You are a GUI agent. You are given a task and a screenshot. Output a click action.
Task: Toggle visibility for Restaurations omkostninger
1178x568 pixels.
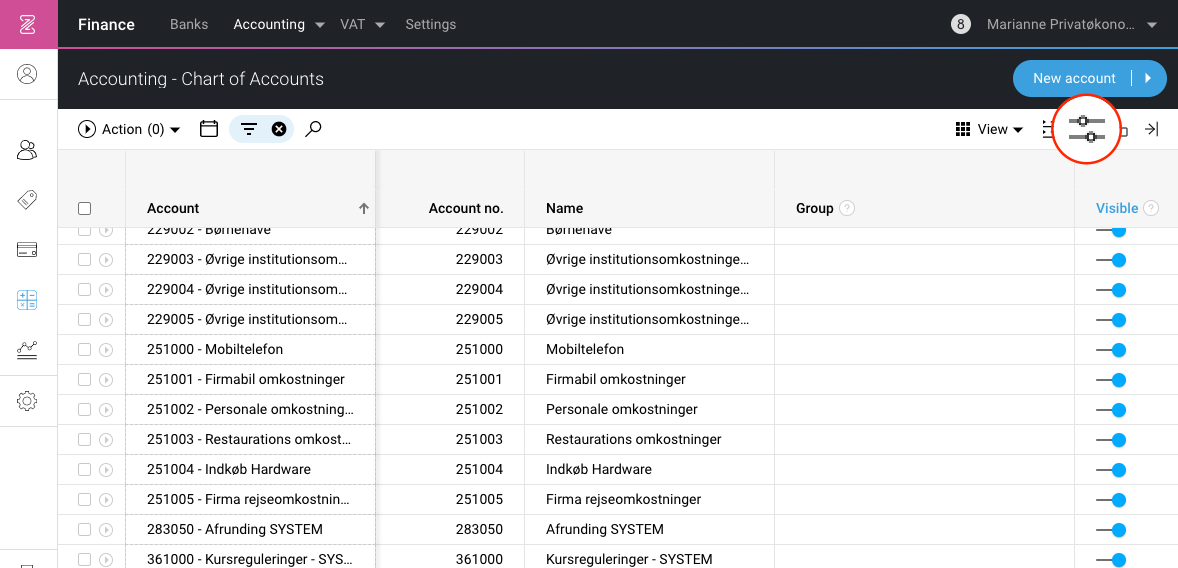tap(1111, 440)
